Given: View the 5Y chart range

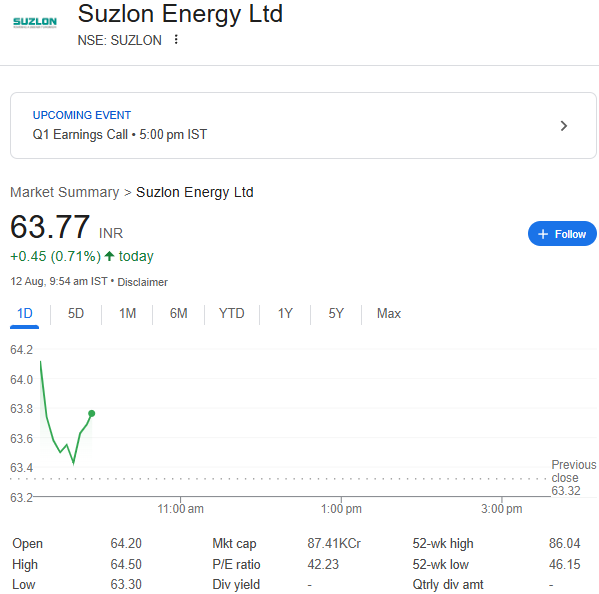Looking at the screenshot, I should point(336,314).
